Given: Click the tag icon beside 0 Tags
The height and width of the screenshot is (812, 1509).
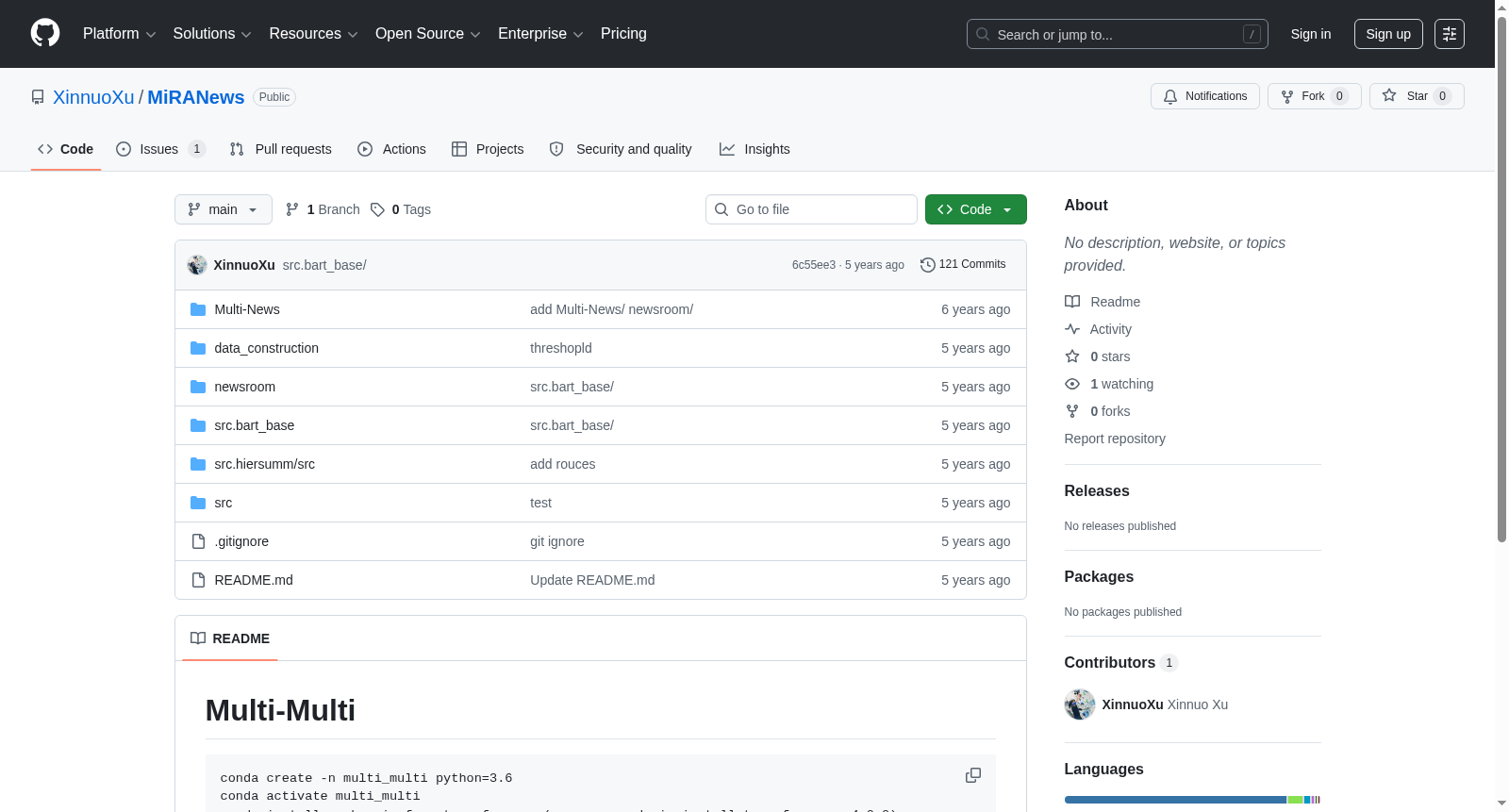Looking at the screenshot, I should point(377,209).
